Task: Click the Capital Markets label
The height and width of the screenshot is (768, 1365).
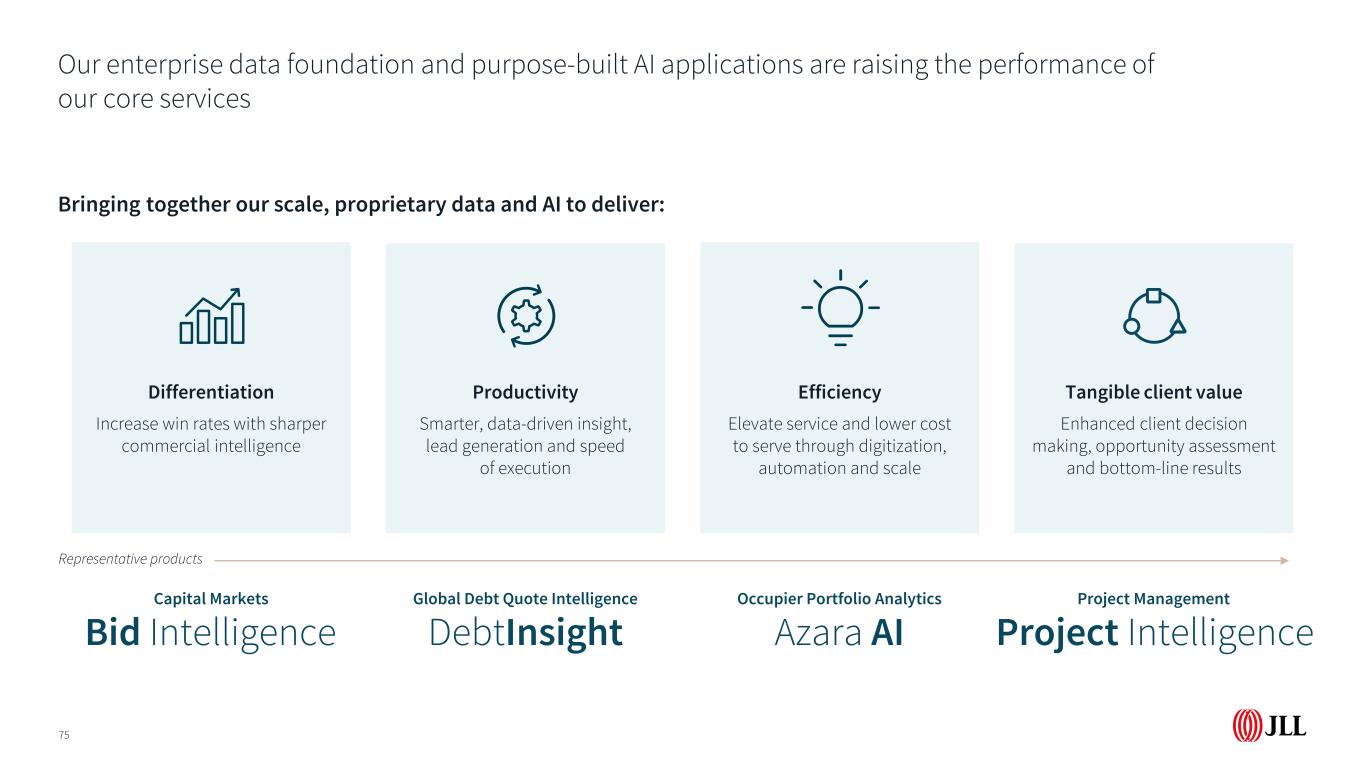Action: [x=211, y=599]
